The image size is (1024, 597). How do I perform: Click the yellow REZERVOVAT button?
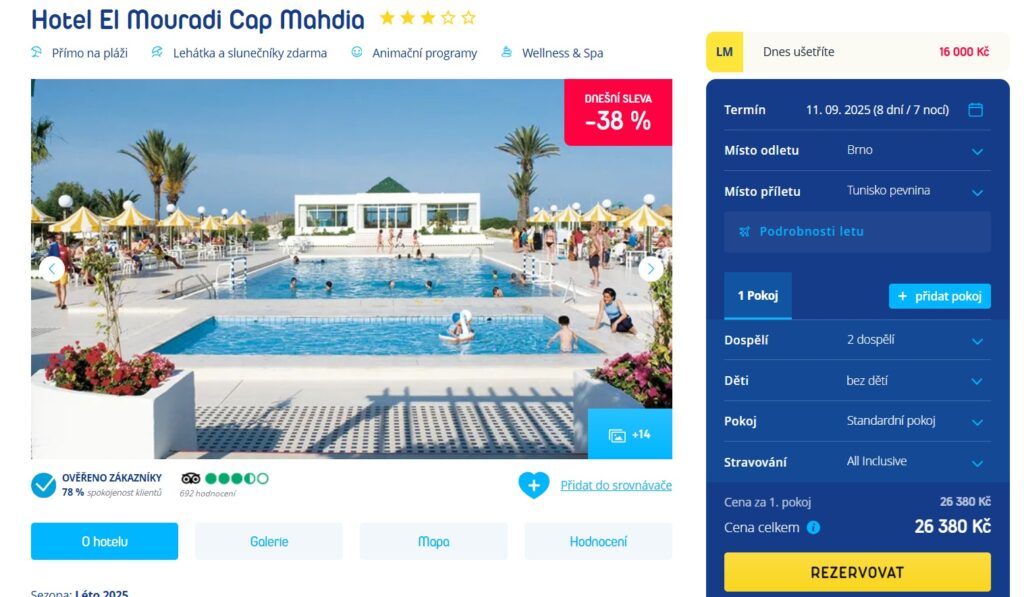[857, 572]
